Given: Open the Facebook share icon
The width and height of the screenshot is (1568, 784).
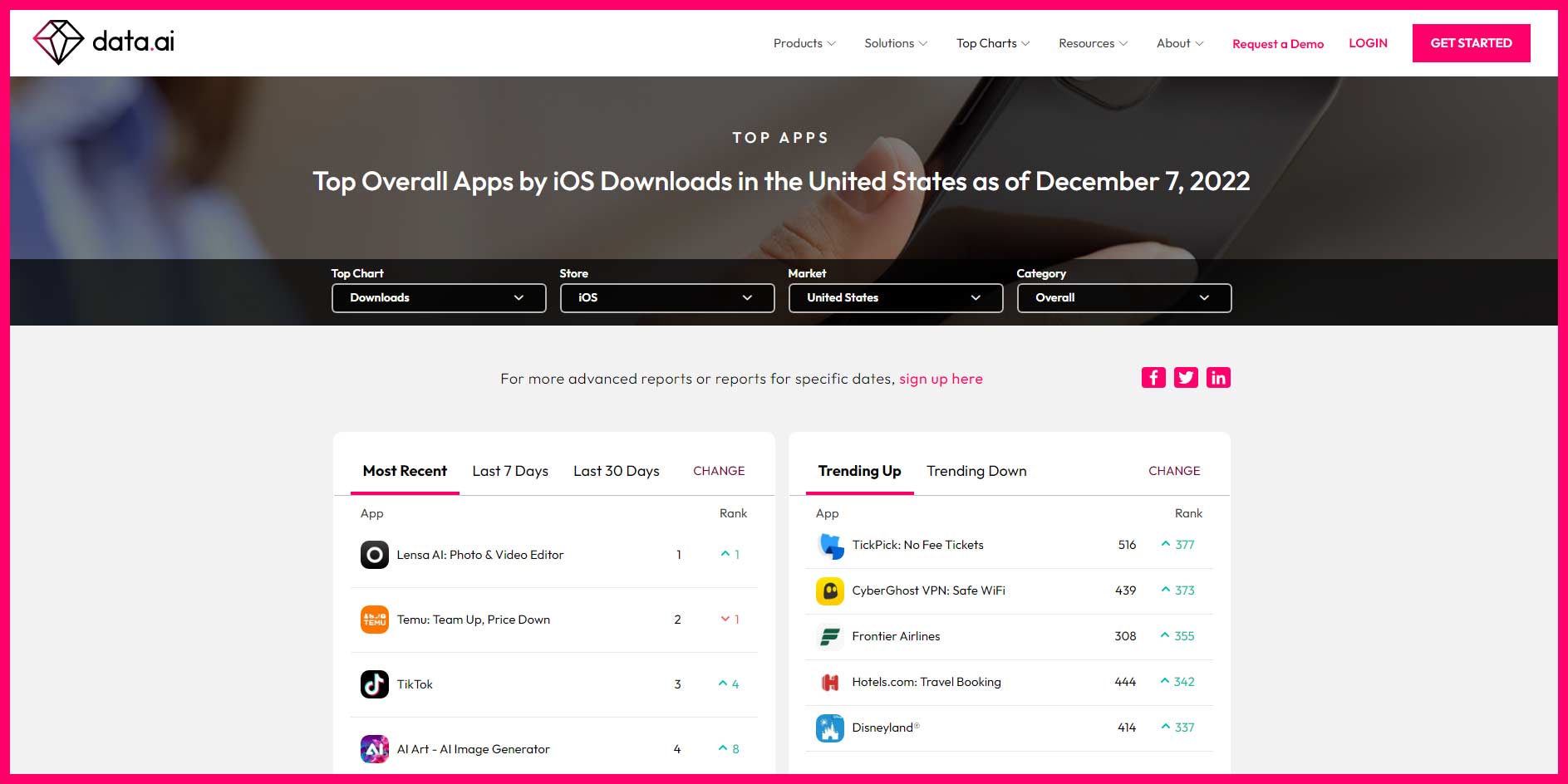Looking at the screenshot, I should 1153,377.
